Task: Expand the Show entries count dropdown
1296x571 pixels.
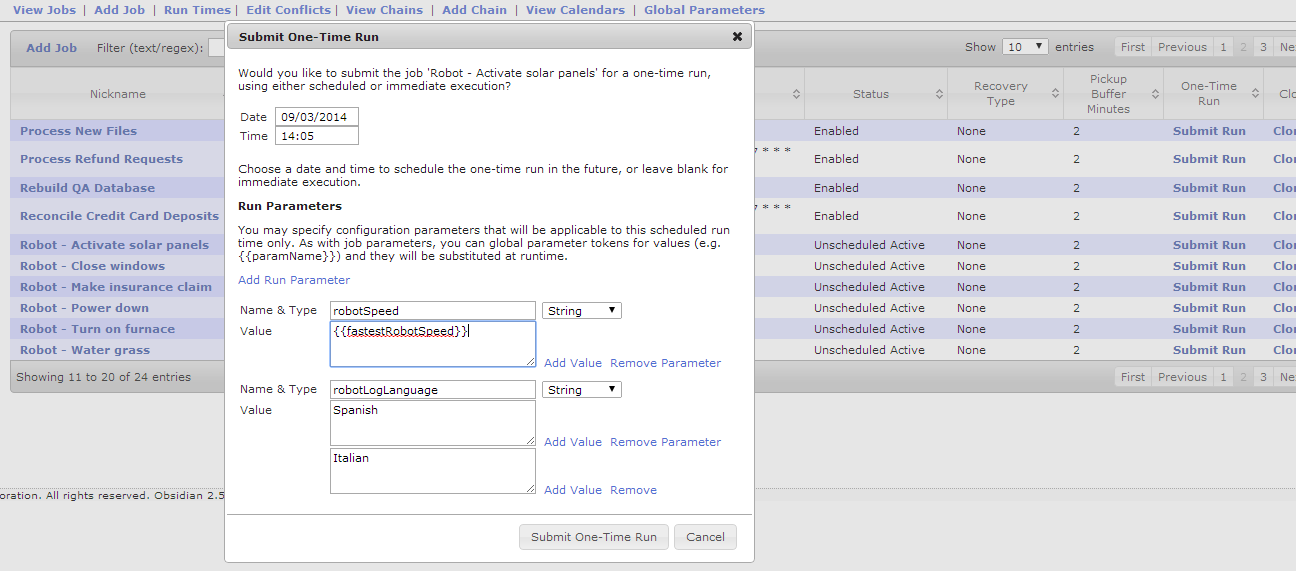Action: pyautogui.click(x=1026, y=47)
